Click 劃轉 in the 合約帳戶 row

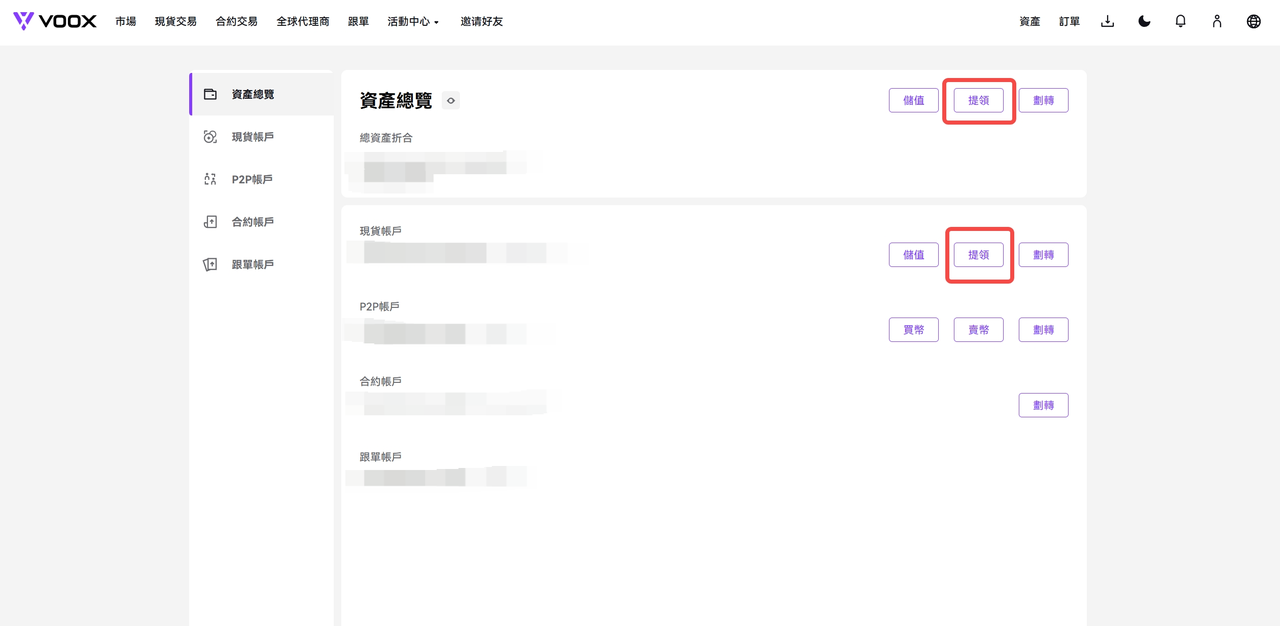tap(1043, 405)
